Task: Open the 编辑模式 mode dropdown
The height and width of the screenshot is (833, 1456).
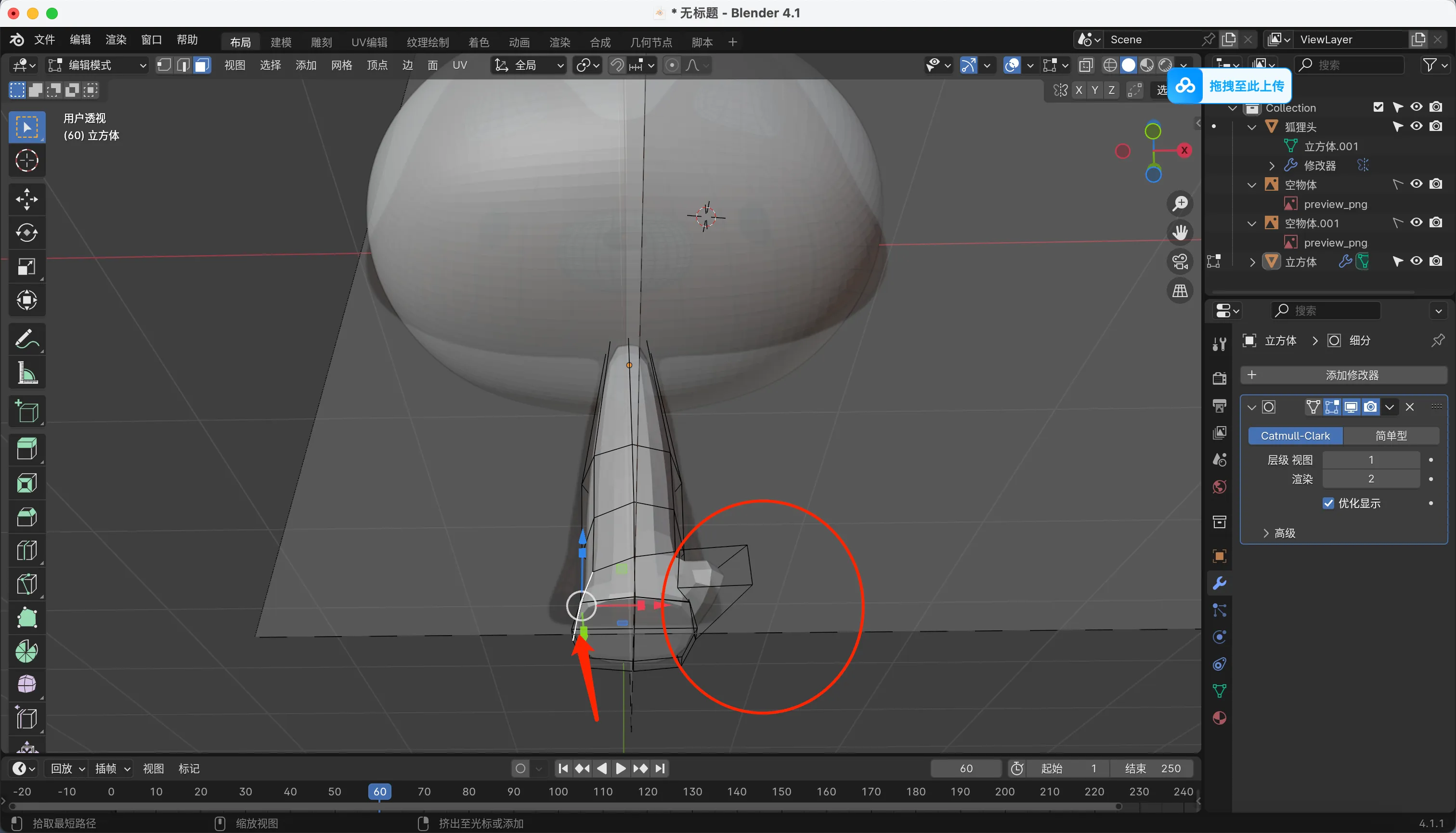Action: (x=97, y=65)
